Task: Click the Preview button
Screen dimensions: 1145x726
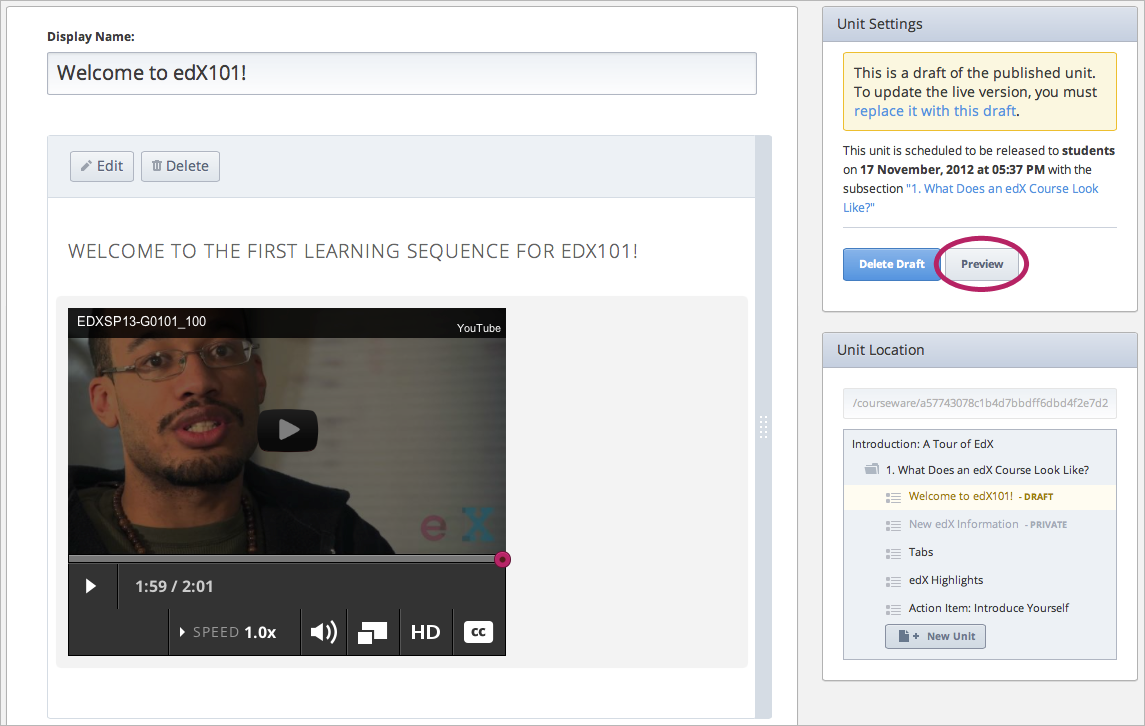Action: [x=982, y=264]
